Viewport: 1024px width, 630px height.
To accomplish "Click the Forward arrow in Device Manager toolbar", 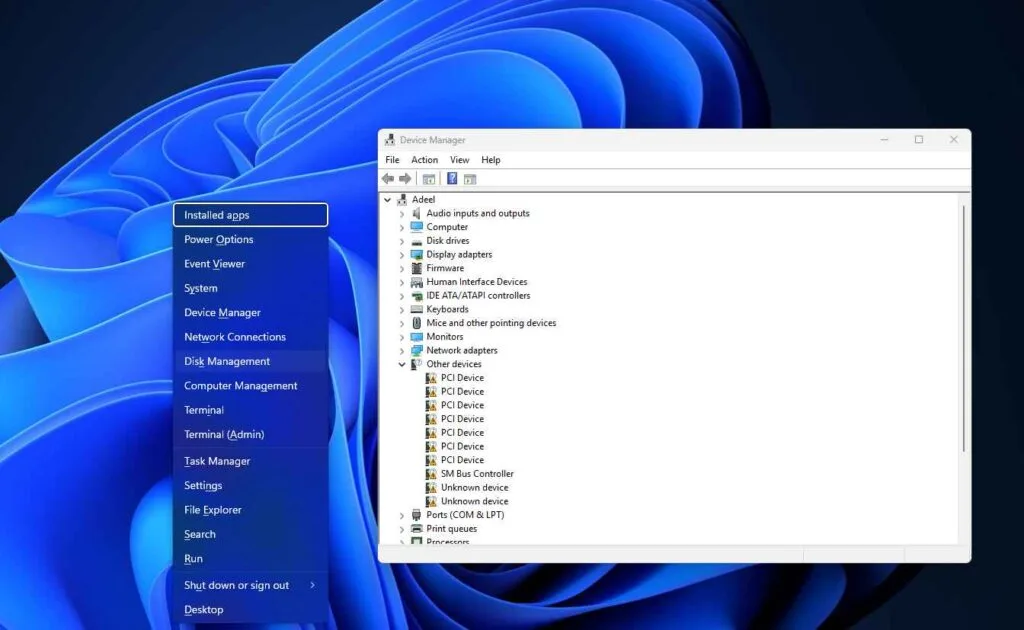I will (x=405, y=178).
